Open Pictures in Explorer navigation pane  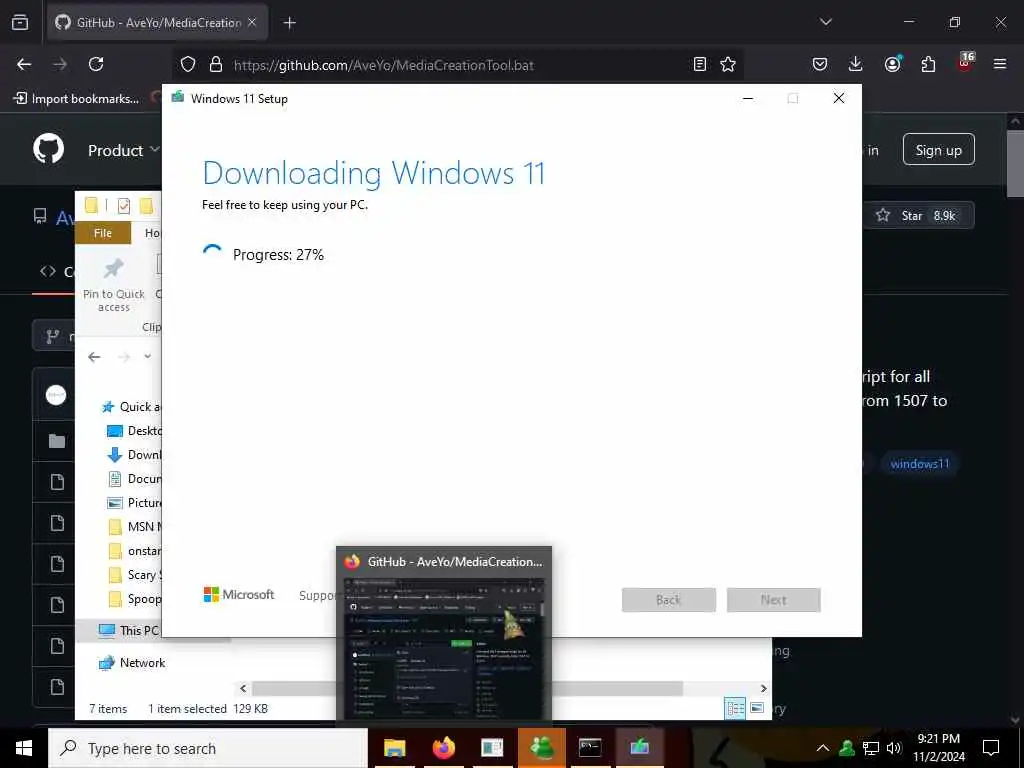point(135,503)
